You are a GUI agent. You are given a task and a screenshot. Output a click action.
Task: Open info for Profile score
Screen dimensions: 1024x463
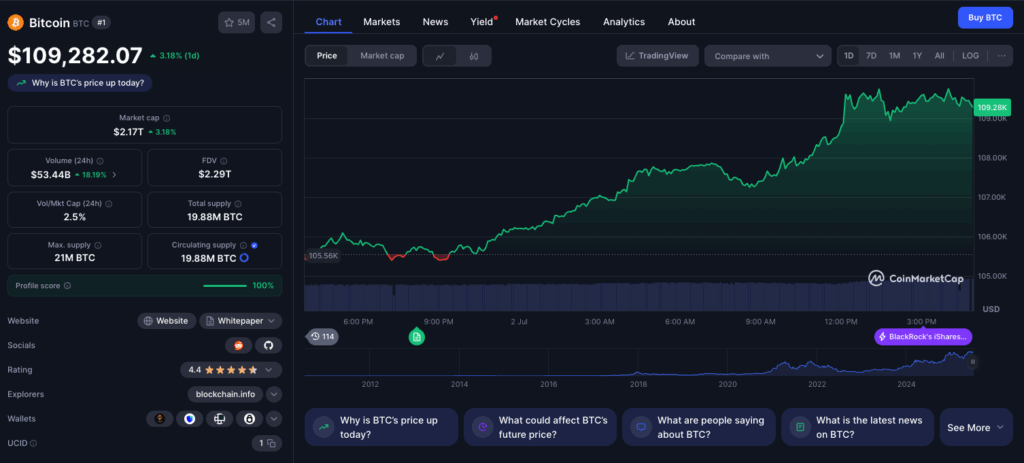click(67, 286)
